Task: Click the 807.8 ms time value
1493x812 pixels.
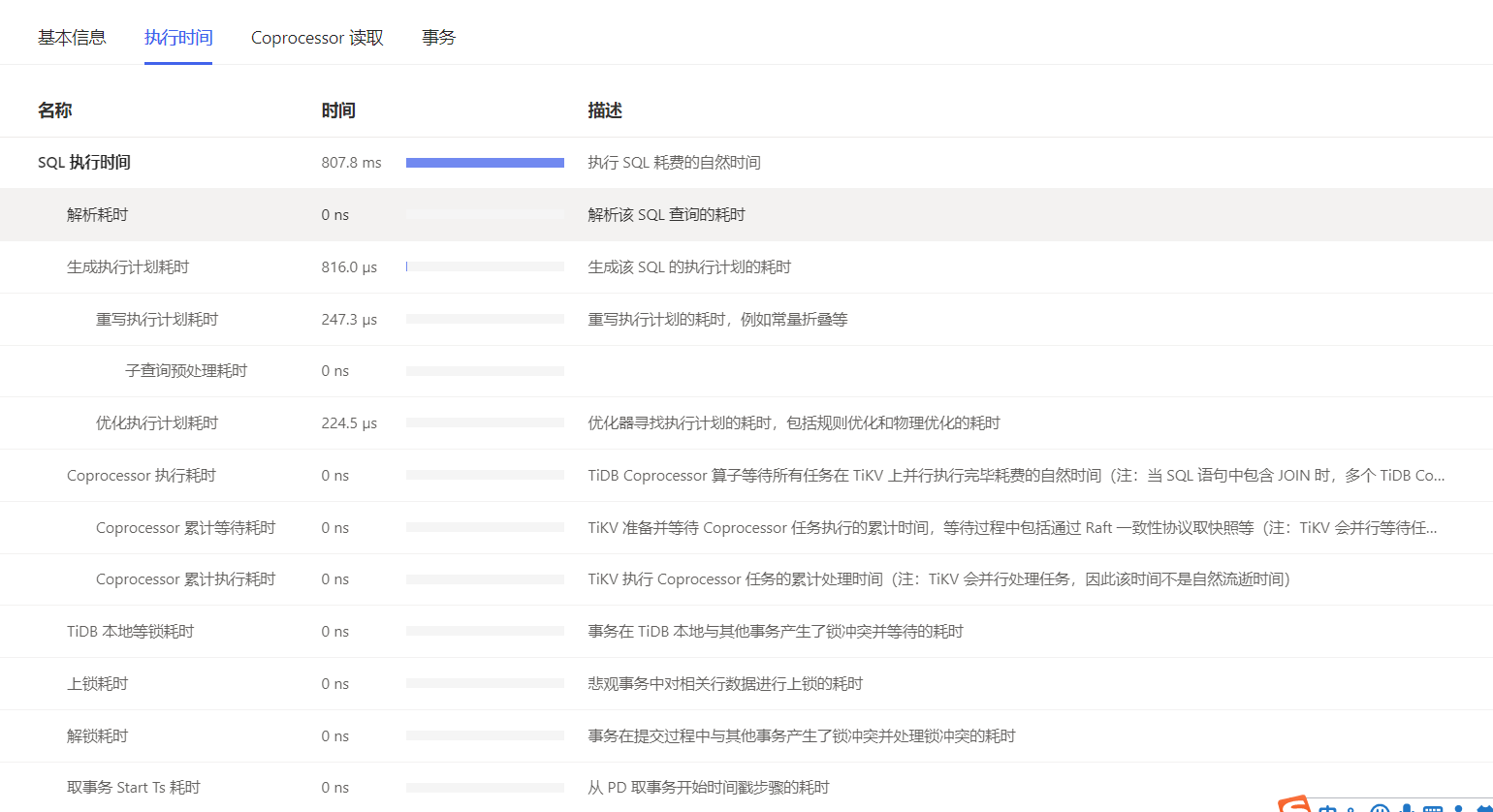Action: click(x=352, y=163)
